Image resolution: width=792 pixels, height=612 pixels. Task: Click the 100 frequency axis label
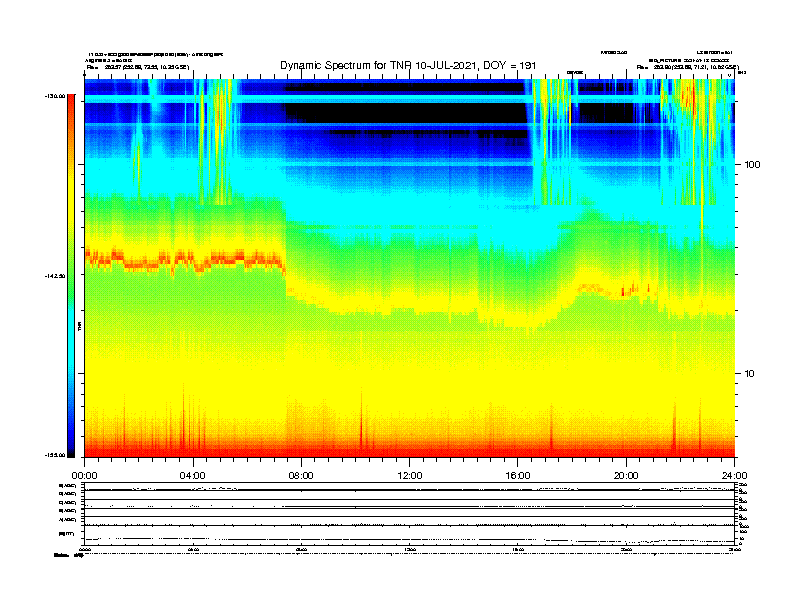(752, 165)
